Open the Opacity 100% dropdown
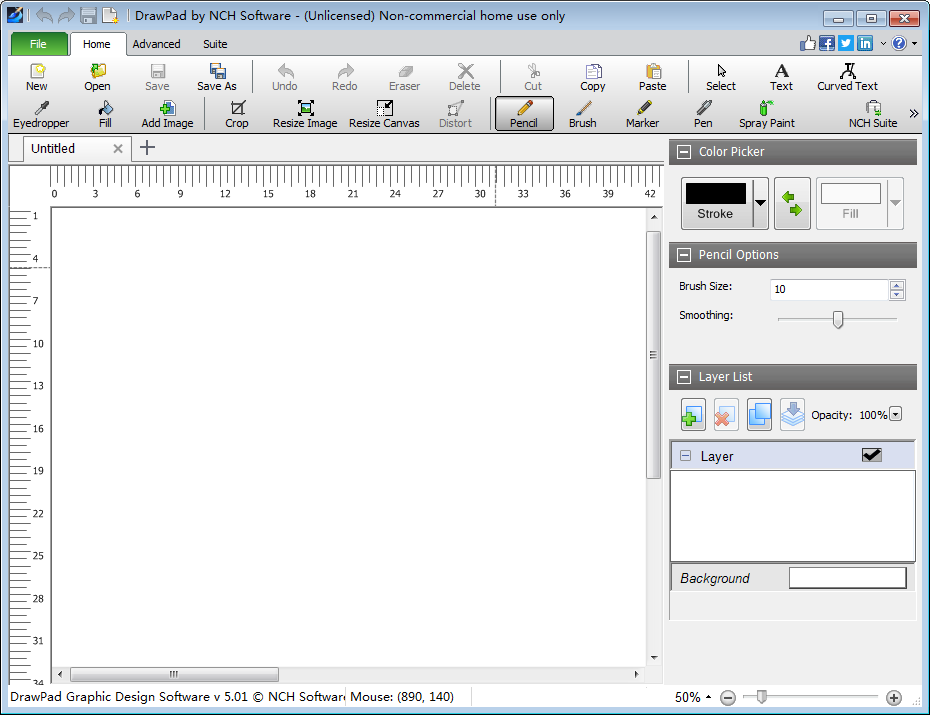Image resolution: width=930 pixels, height=715 pixels. (896, 414)
